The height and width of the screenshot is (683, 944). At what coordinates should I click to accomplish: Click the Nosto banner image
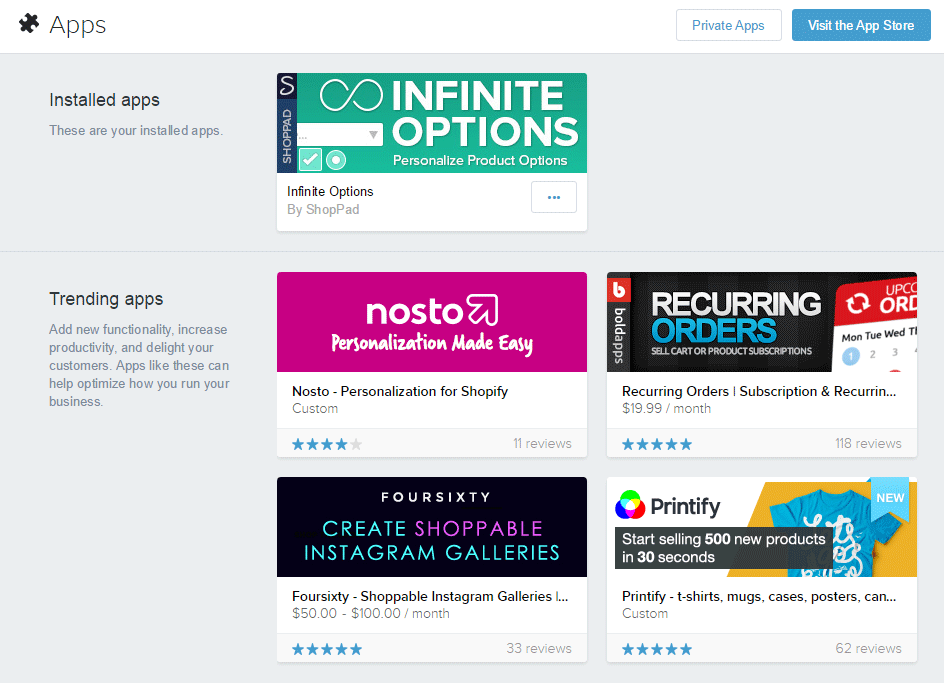click(432, 322)
